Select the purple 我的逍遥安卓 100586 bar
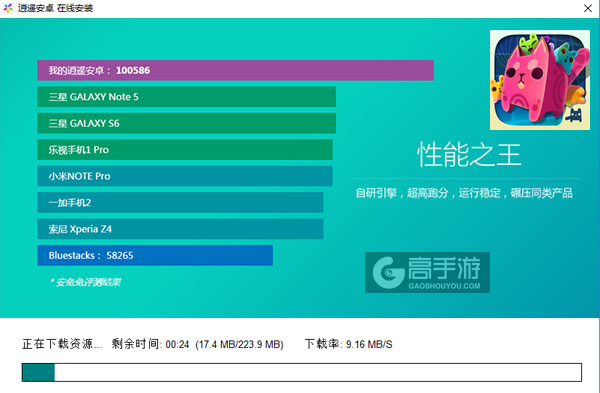 point(235,70)
